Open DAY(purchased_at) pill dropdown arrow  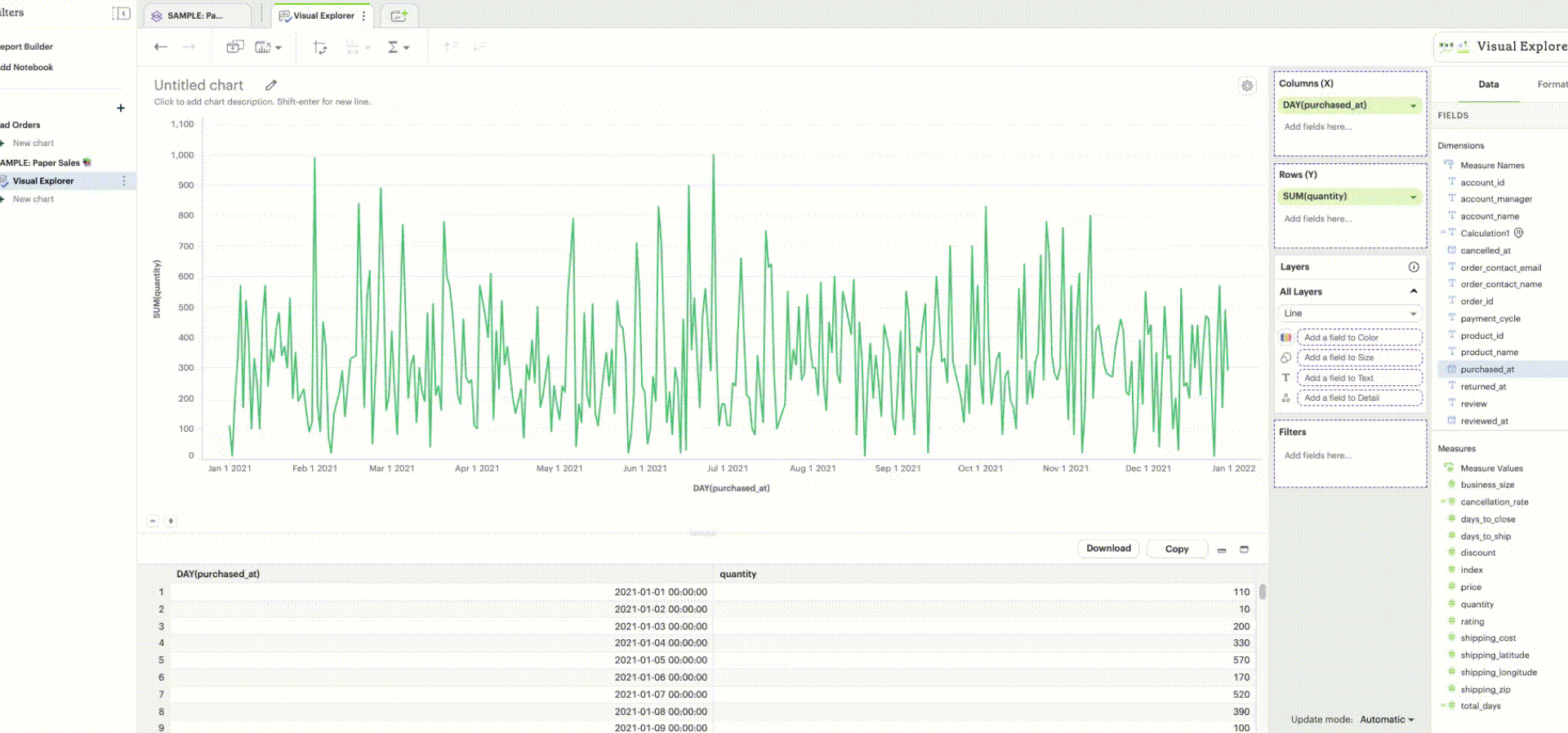tap(1413, 105)
